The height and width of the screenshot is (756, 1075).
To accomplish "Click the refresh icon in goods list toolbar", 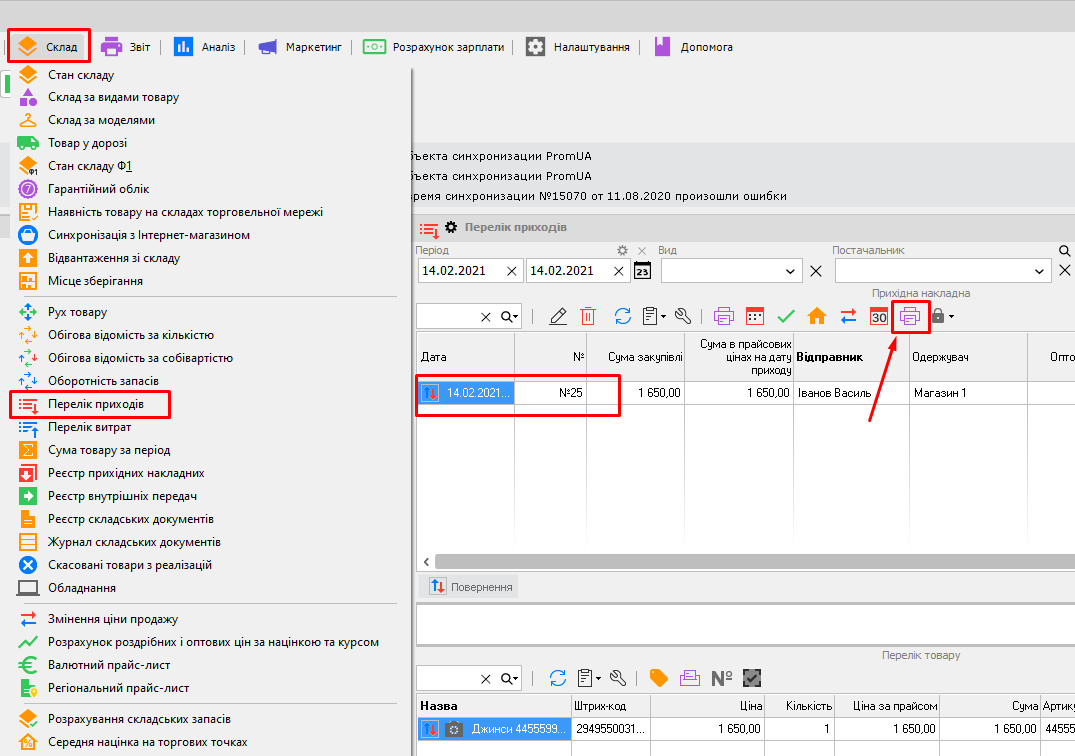I will click(558, 678).
